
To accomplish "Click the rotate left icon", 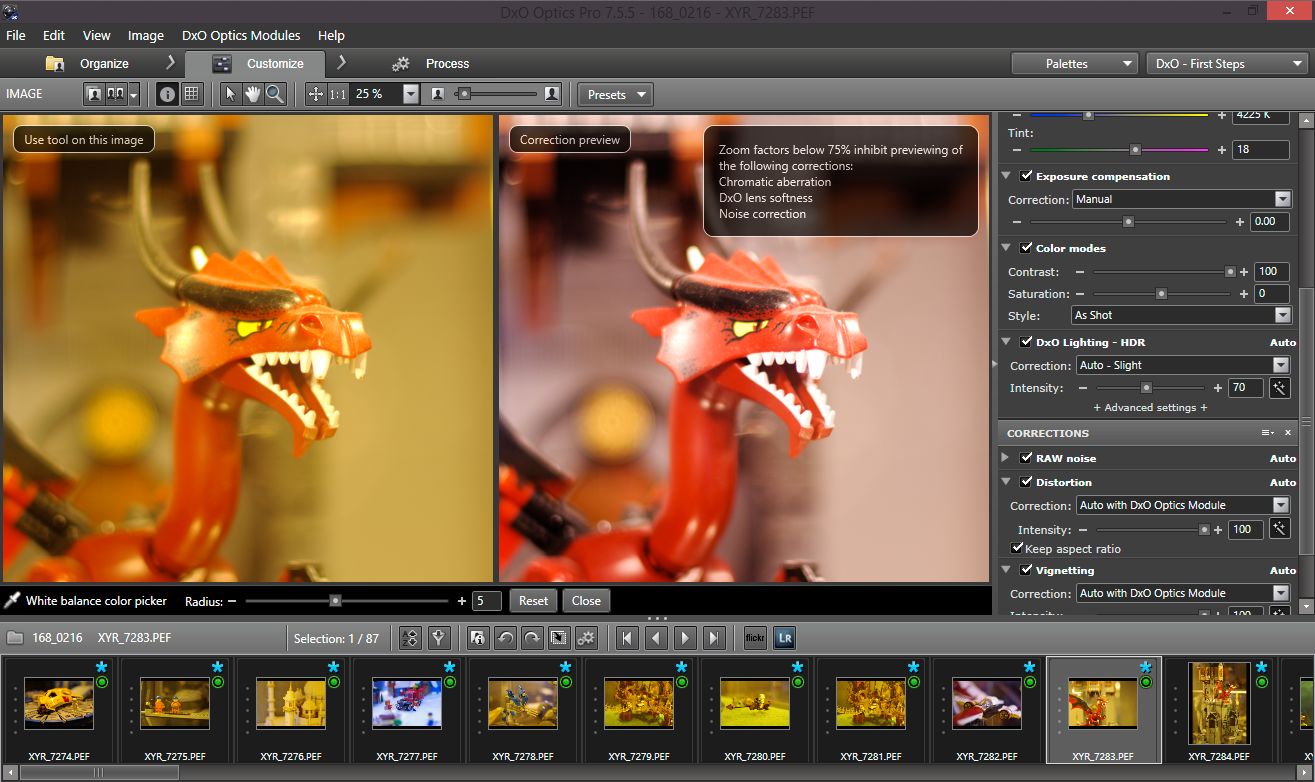I will (x=506, y=638).
